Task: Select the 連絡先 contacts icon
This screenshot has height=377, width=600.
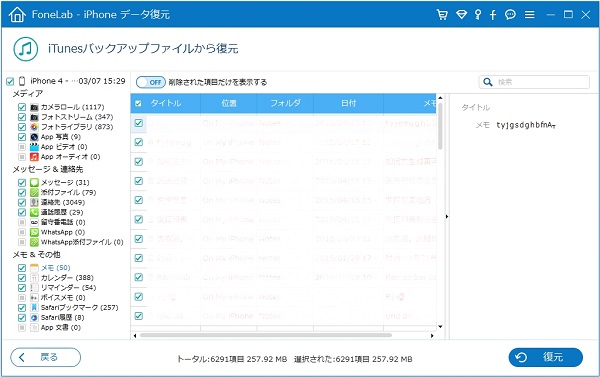Action: point(34,202)
